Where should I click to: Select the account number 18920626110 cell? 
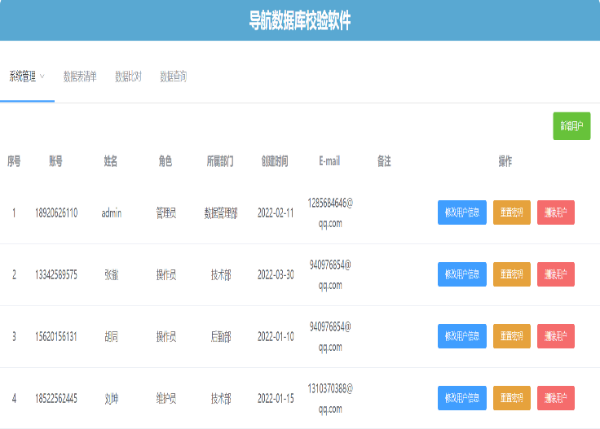(x=56, y=212)
